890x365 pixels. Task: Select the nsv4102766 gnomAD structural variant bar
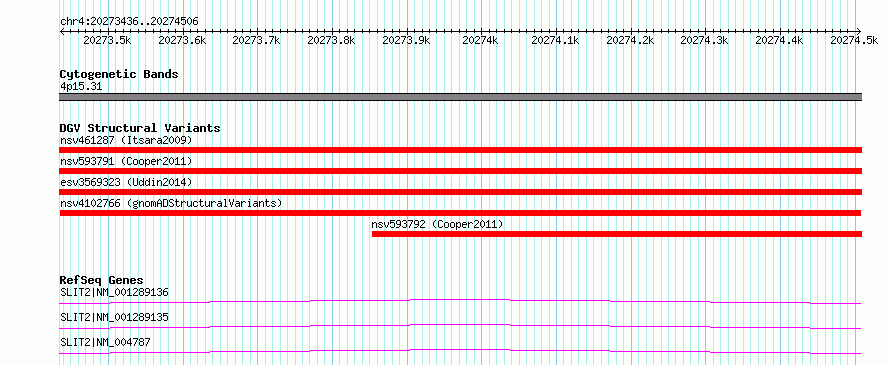pyautogui.click(x=460, y=213)
